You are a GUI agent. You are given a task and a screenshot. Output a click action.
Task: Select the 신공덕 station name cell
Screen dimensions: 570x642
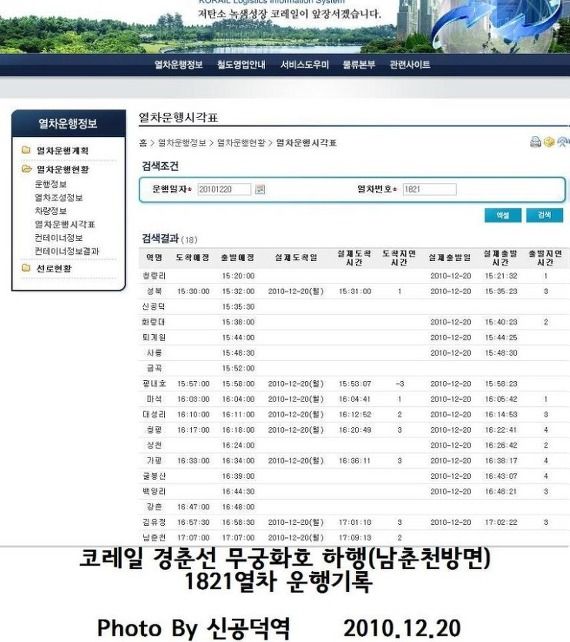[x=154, y=306]
